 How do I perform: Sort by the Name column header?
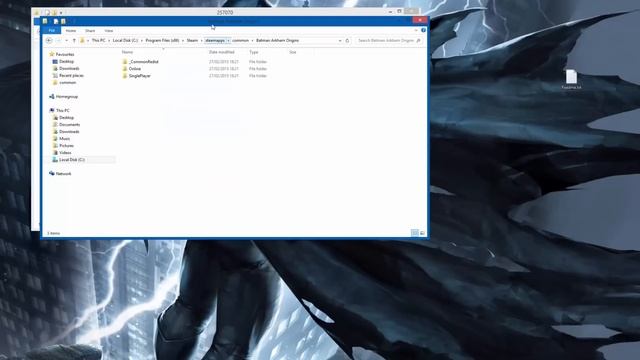point(127,52)
